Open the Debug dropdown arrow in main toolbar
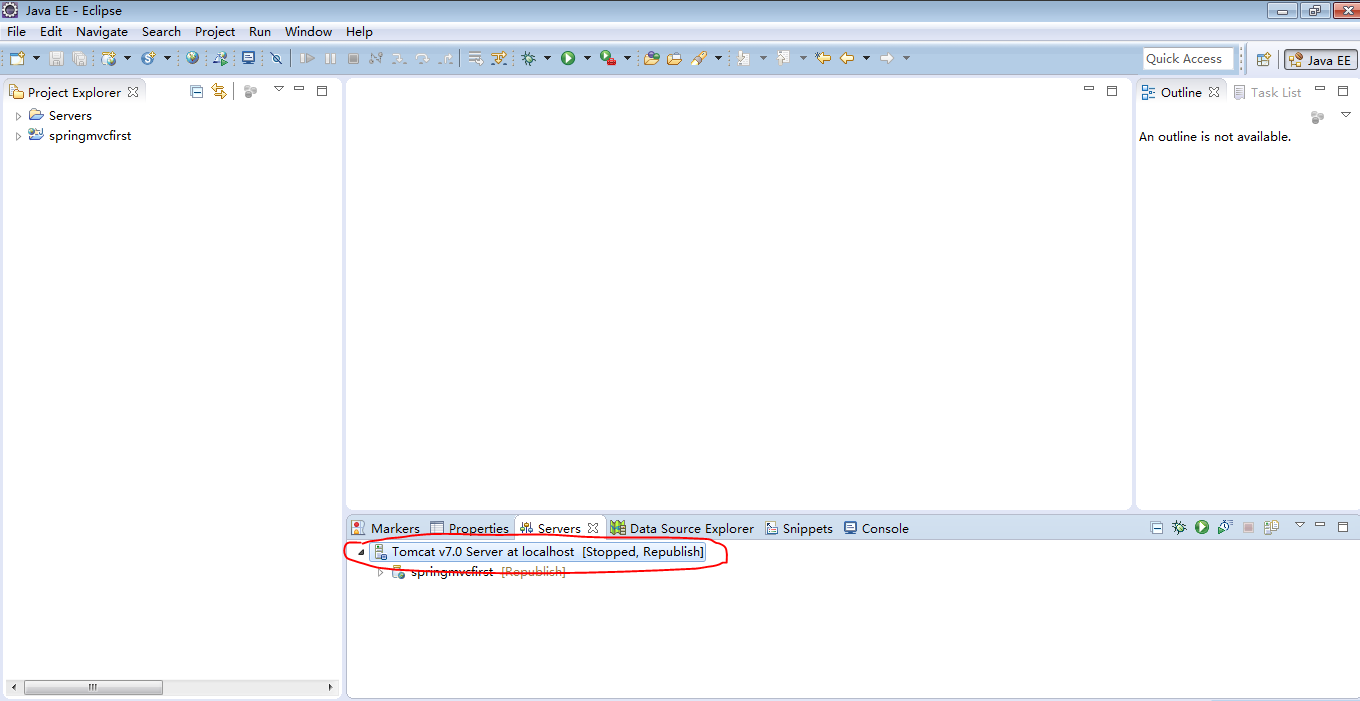1360x701 pixels. click(547, 58)
